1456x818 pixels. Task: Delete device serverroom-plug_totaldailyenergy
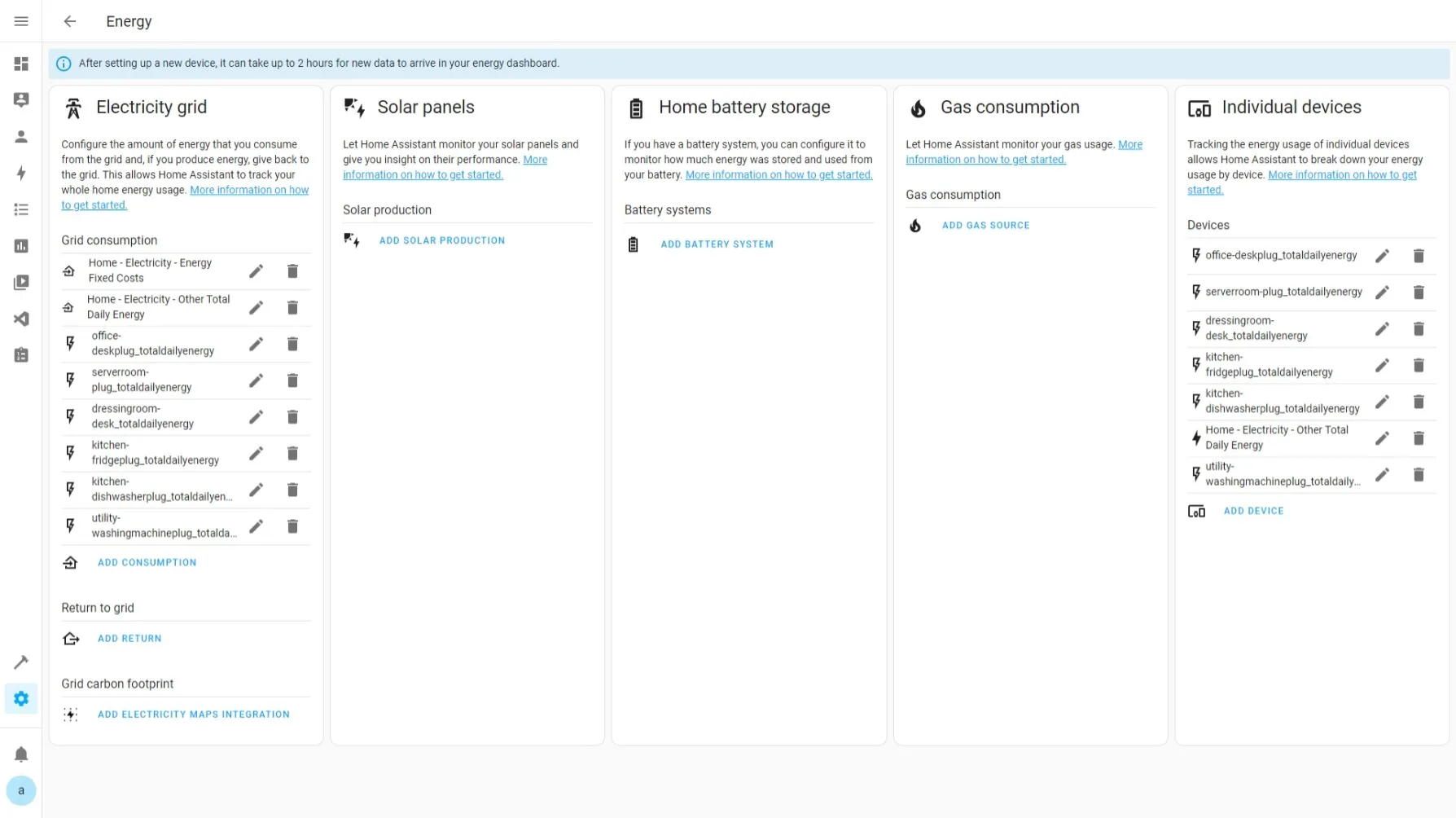tap(1419, 292)
